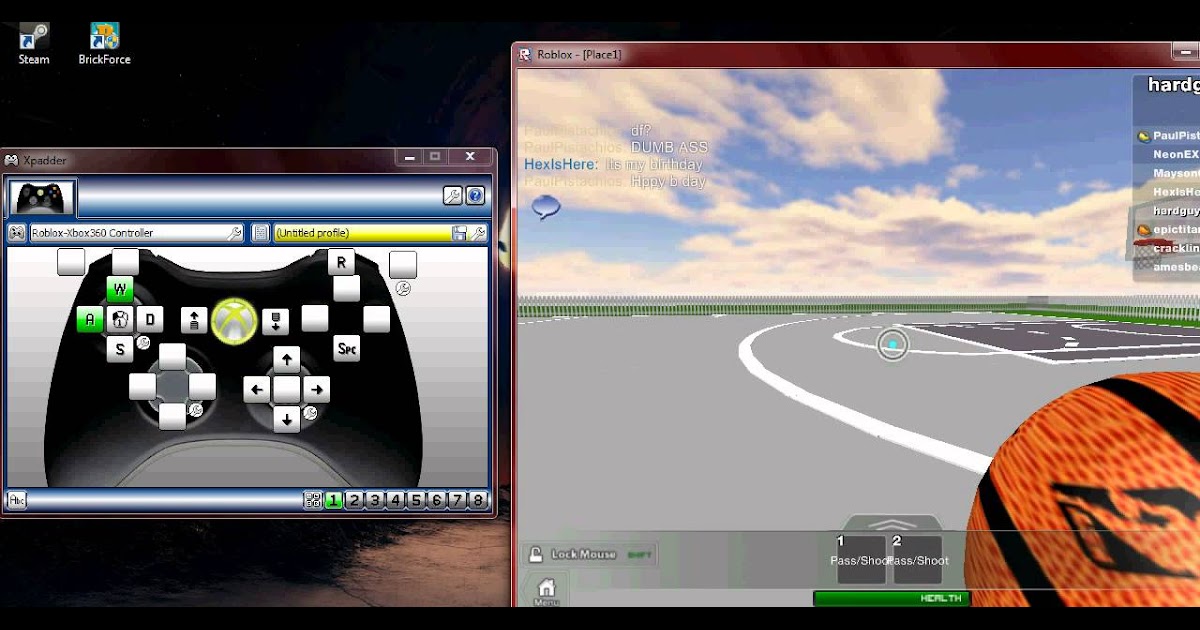Select Roblox tool slot 1 Pass/Shoot
1200x630 pixels.
(x=861, y=560)
